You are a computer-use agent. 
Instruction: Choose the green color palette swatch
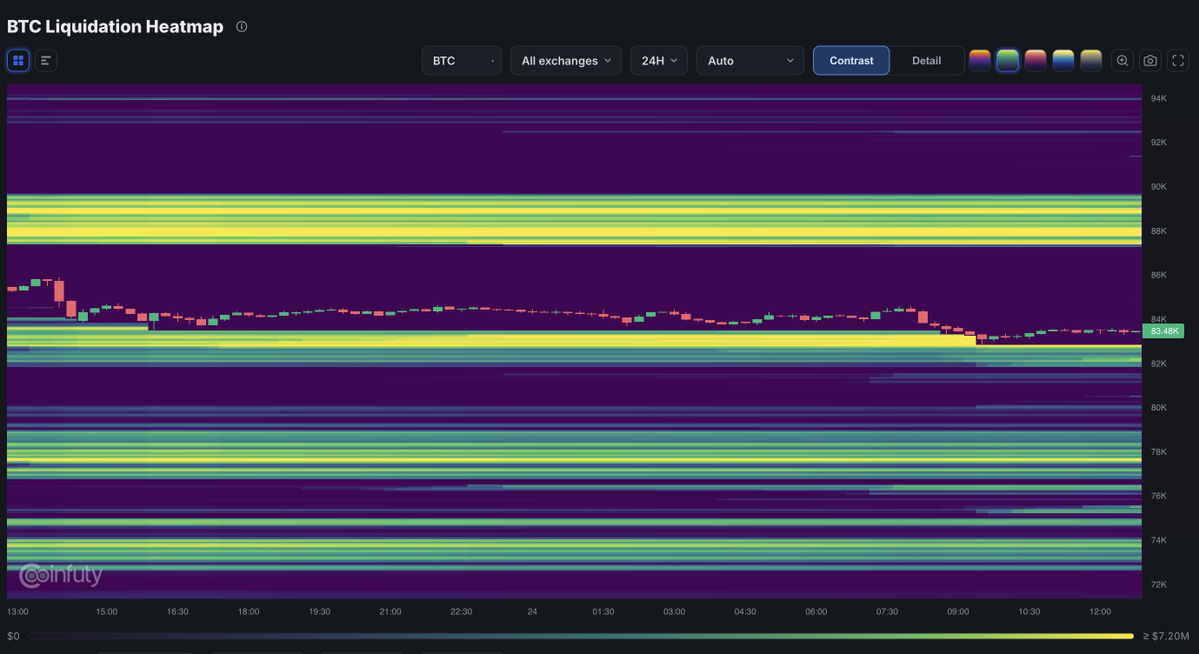[1008, 60]
